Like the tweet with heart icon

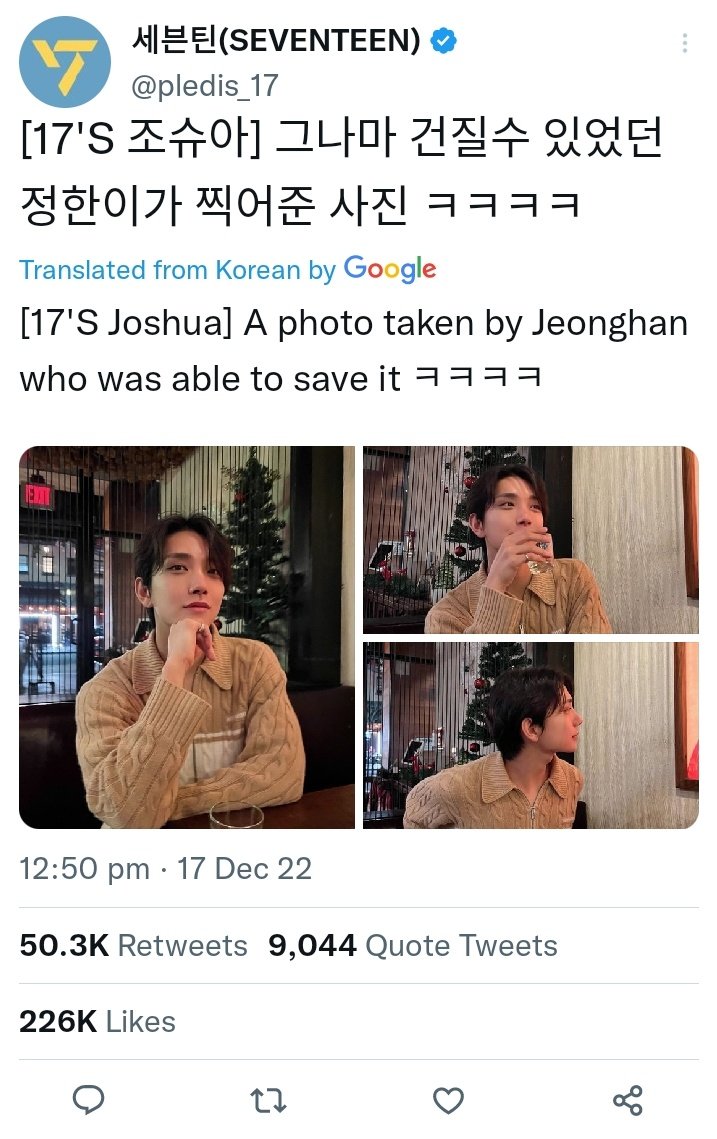tap(448, 1101)
